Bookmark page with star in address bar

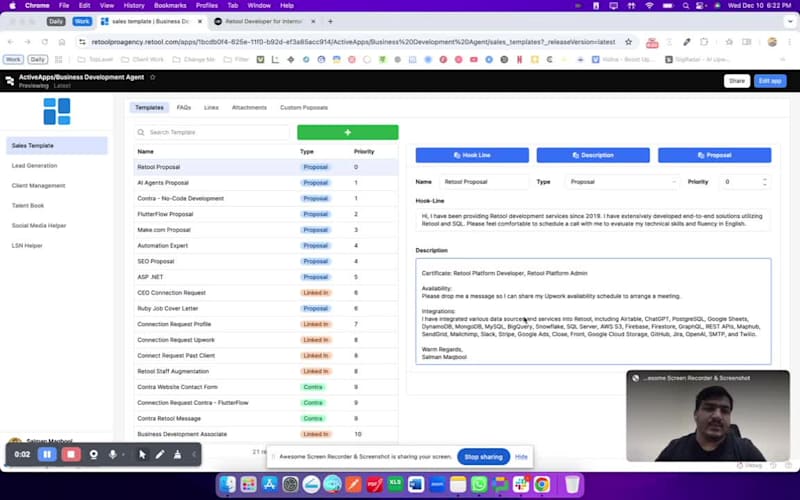[x=629, y=42]
